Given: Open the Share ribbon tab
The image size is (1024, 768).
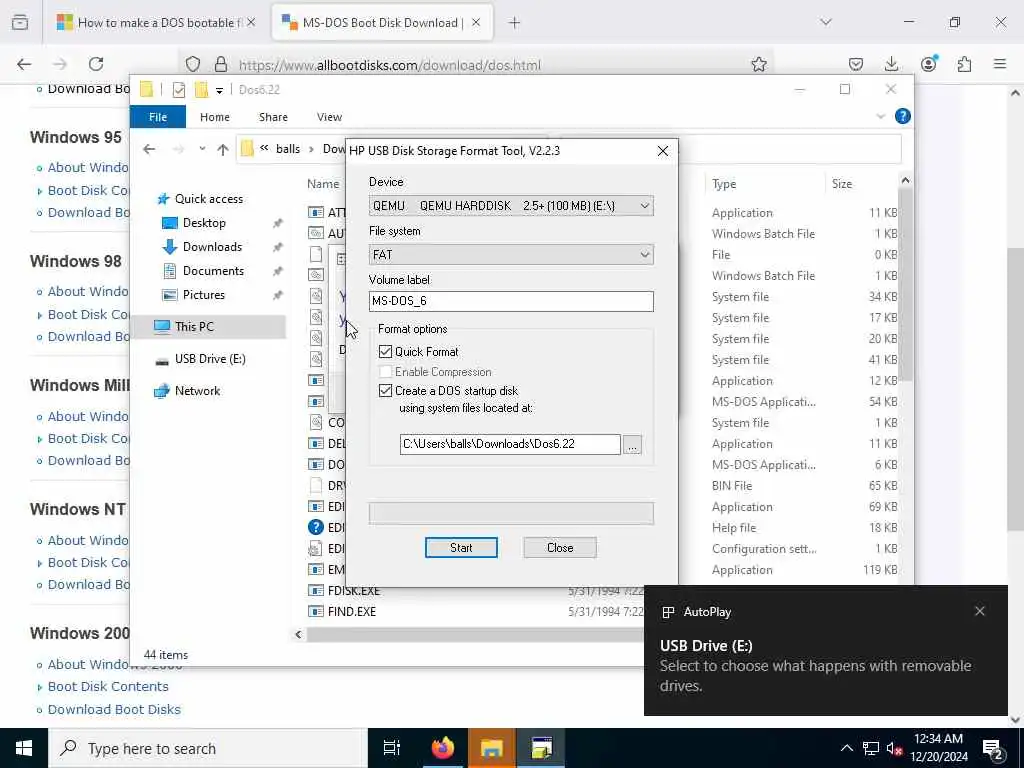Looking at the screenshot, I should (x=273, y=117).
